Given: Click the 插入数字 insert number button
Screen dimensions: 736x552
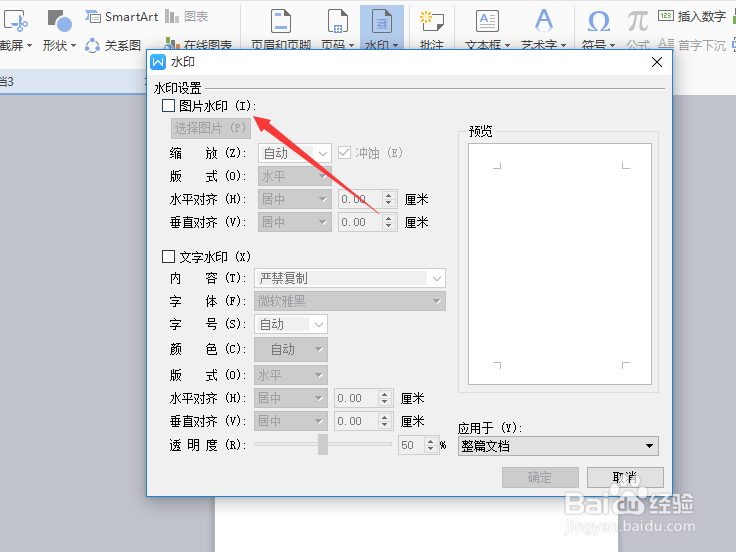Looking at the screenshot, I should 692,16.
